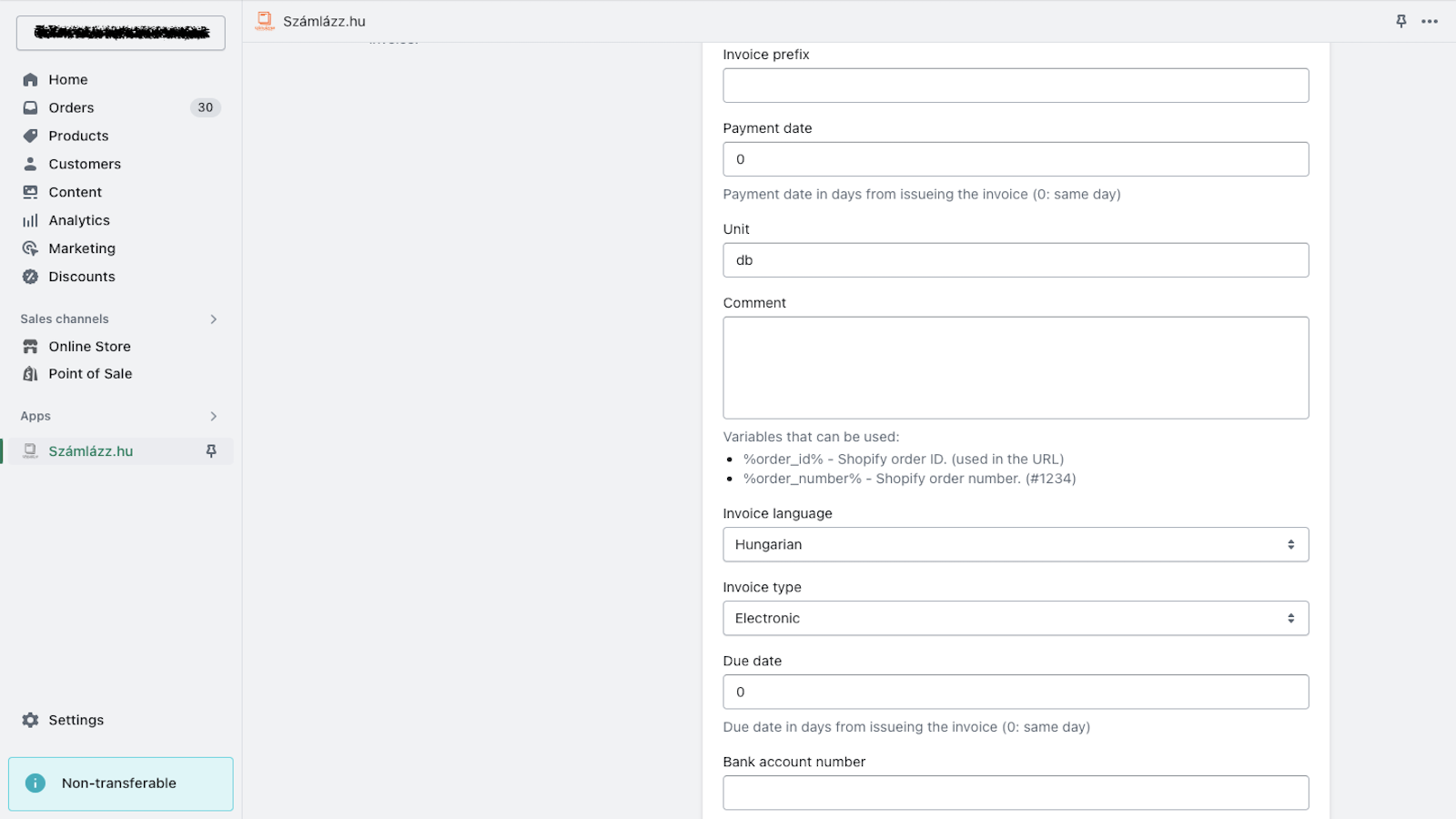Switch to the Home menu item
This screenshot has height=819, width=1456.
(x=68, y=79)
